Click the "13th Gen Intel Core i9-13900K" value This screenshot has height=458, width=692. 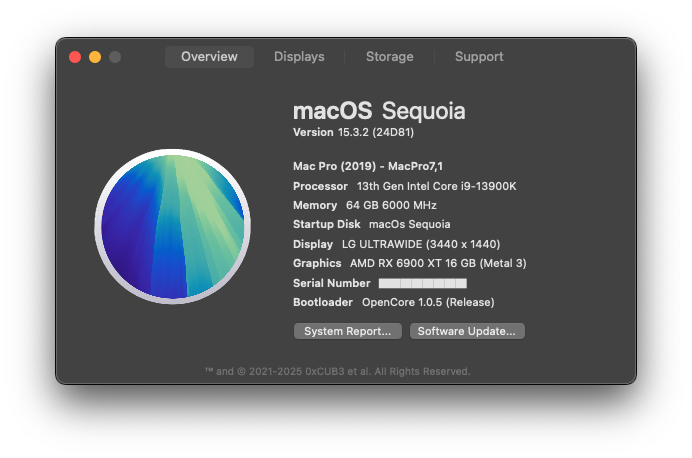pos(436,186)
